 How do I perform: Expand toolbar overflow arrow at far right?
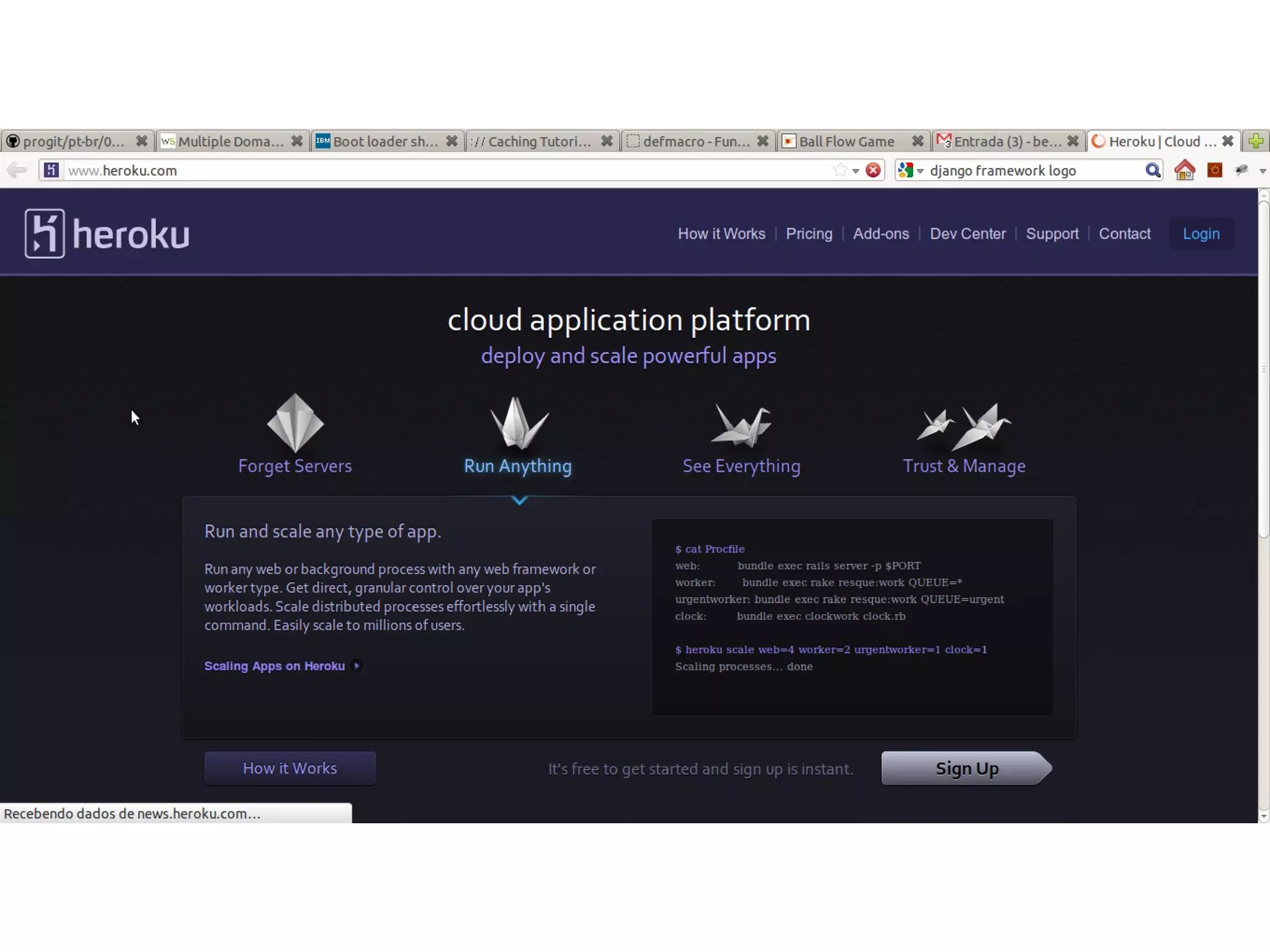pos(1263,170)
